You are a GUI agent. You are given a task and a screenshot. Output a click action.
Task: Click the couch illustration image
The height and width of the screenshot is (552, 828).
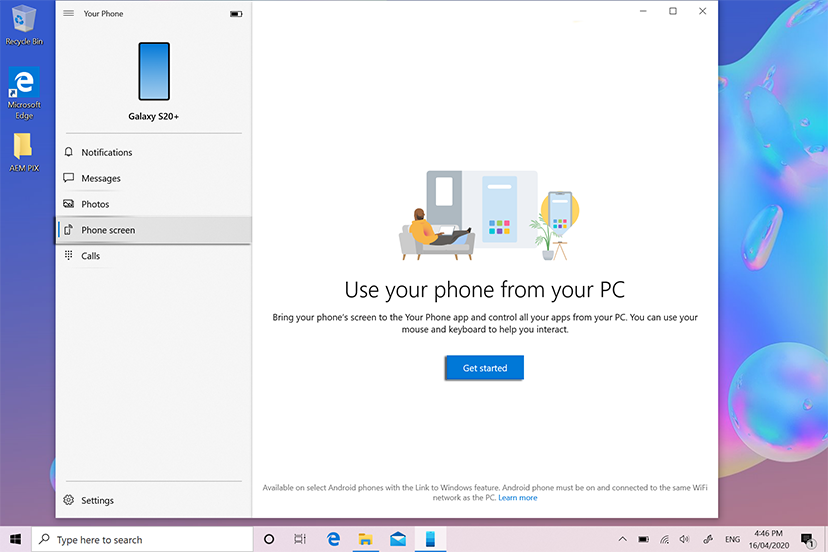[490, 216]
